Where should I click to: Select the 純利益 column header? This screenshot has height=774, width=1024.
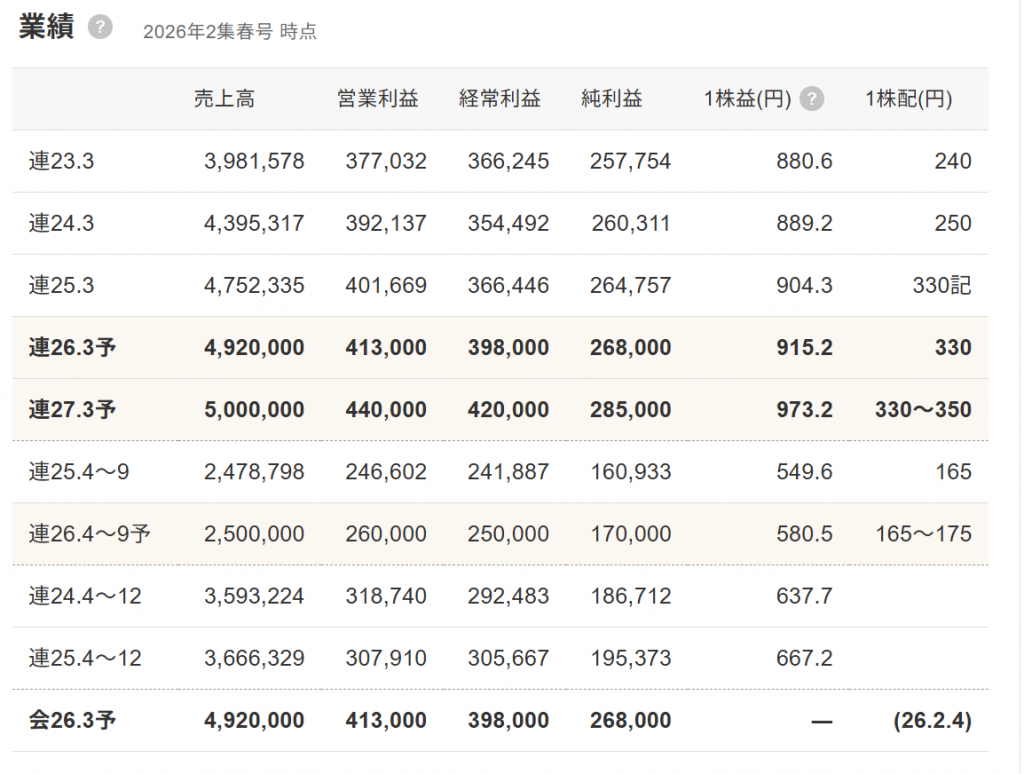pos(612,99)
